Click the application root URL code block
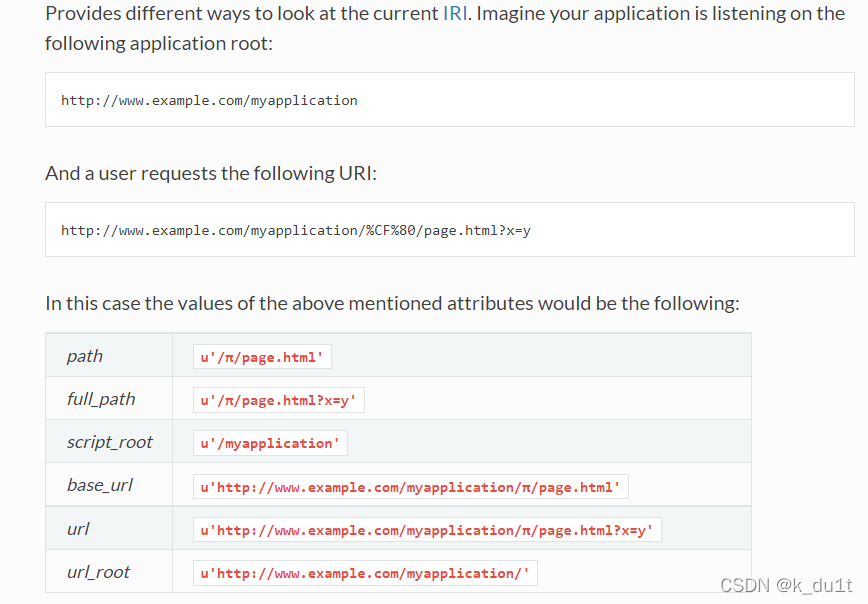 click(450, 100)
